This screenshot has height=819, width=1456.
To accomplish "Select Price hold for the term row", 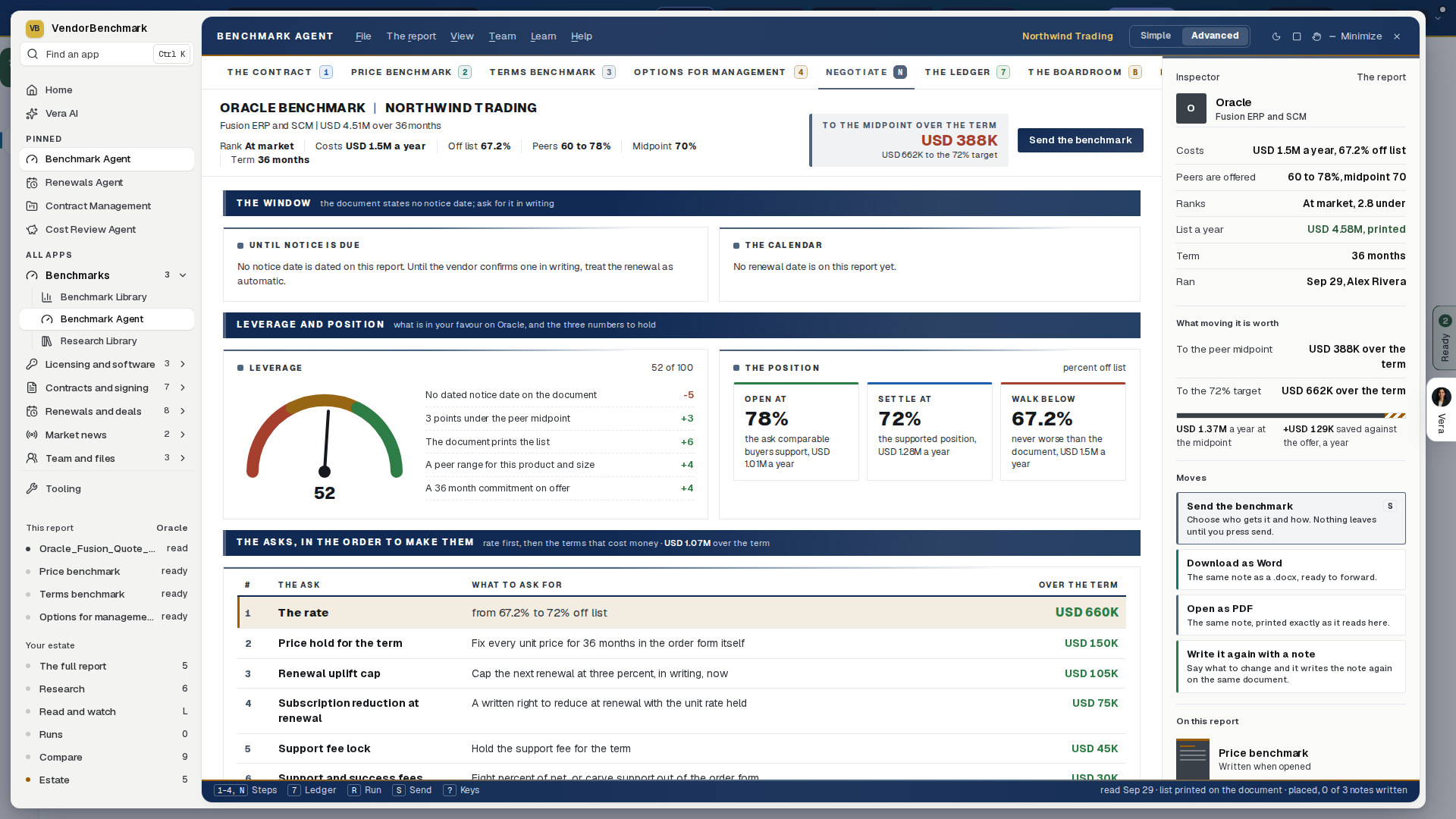I will [682, 643].
